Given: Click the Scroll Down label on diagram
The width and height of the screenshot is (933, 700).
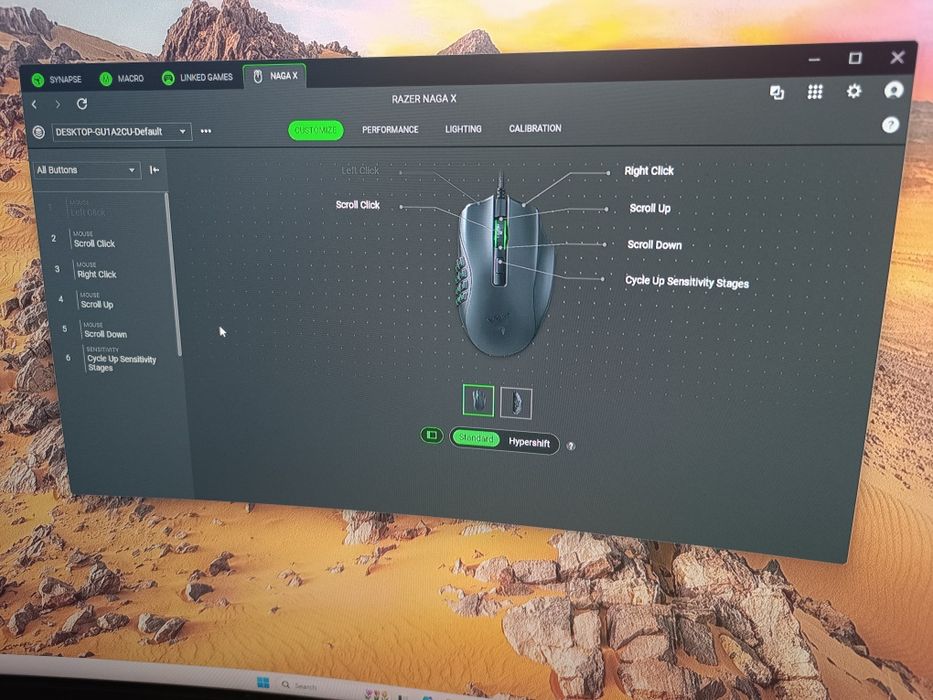Looking at the screenshot, I should (655, 245).
